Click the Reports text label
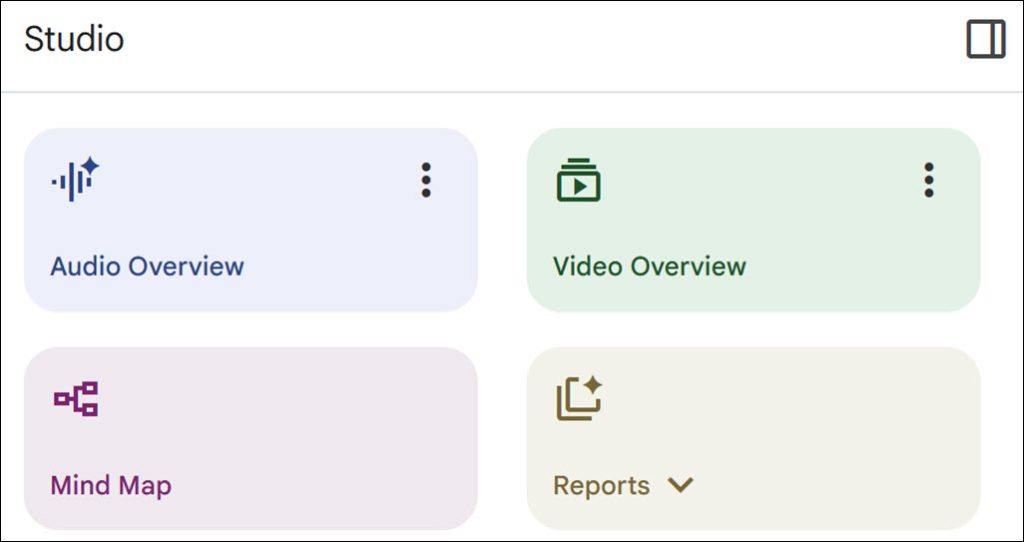Screen dimensions: 1024x542 (601, 486)
